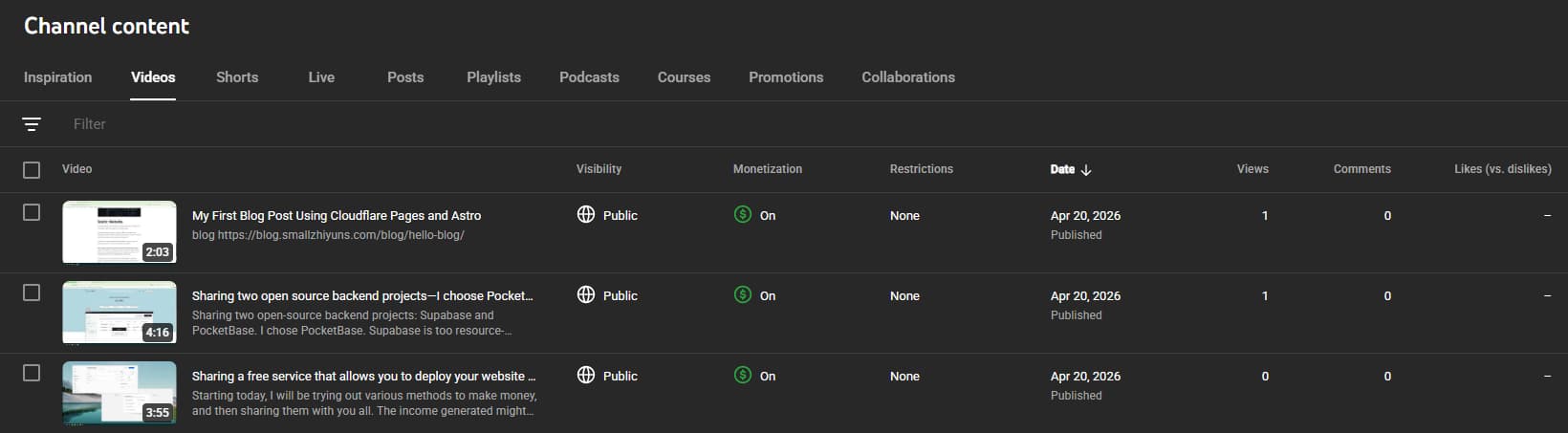Open 'Sharing two open source backend projects' title
Screen dimensions: 1568x433
(362, 296)
